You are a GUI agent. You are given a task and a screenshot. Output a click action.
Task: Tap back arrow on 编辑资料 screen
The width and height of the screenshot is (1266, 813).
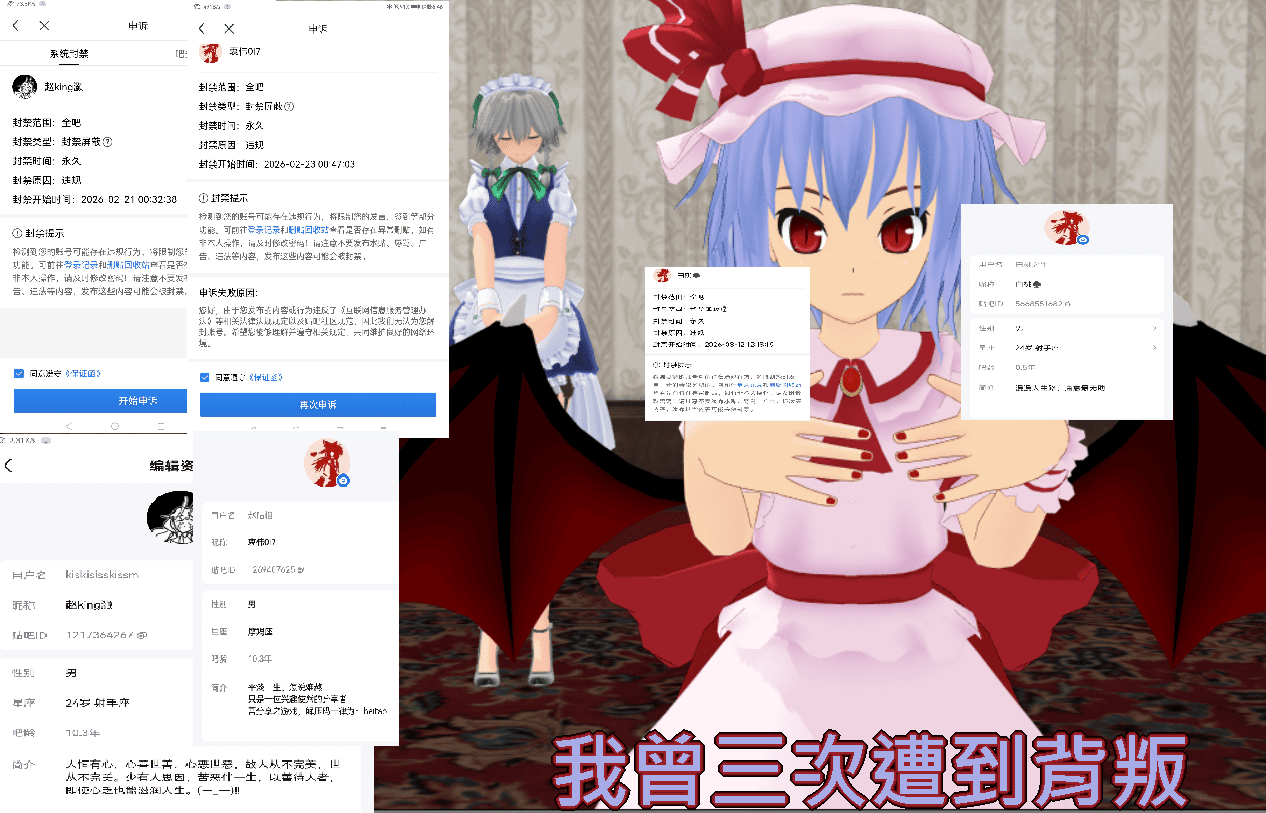9,465
